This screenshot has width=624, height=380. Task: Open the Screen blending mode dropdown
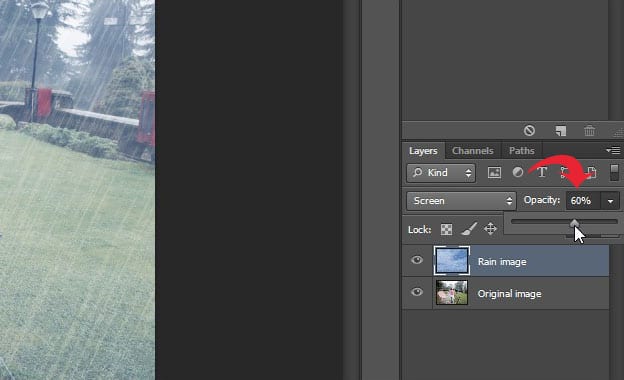461,201
